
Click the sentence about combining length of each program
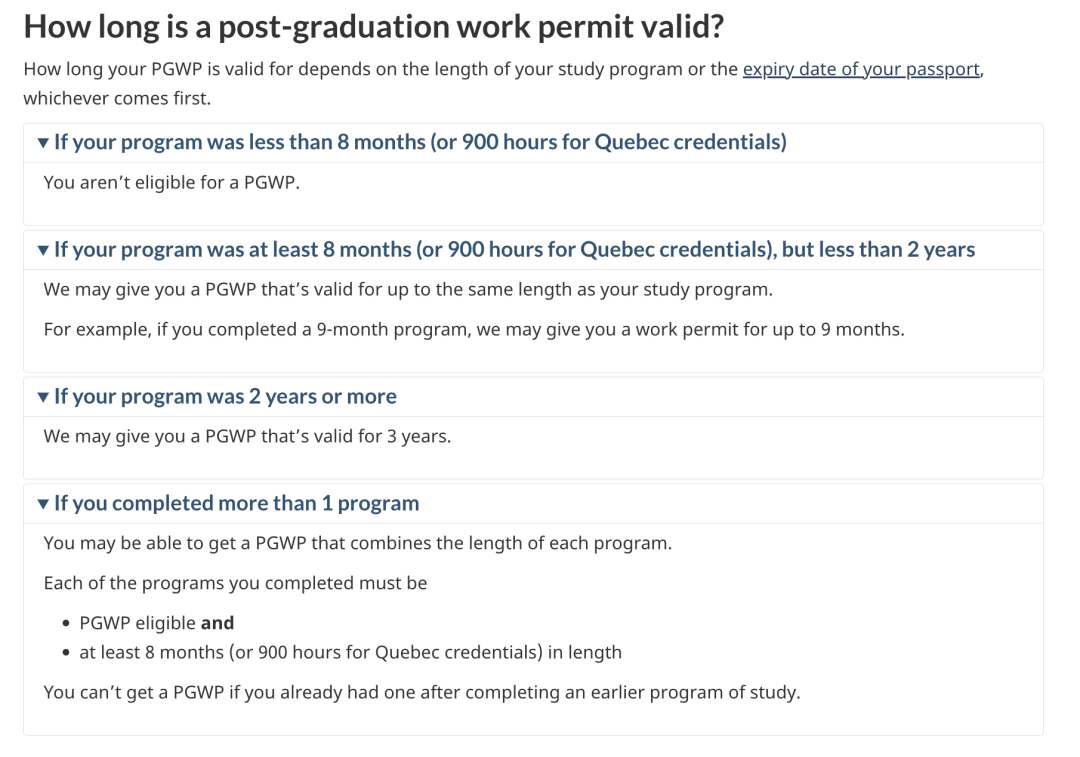(x=357, y=544)
